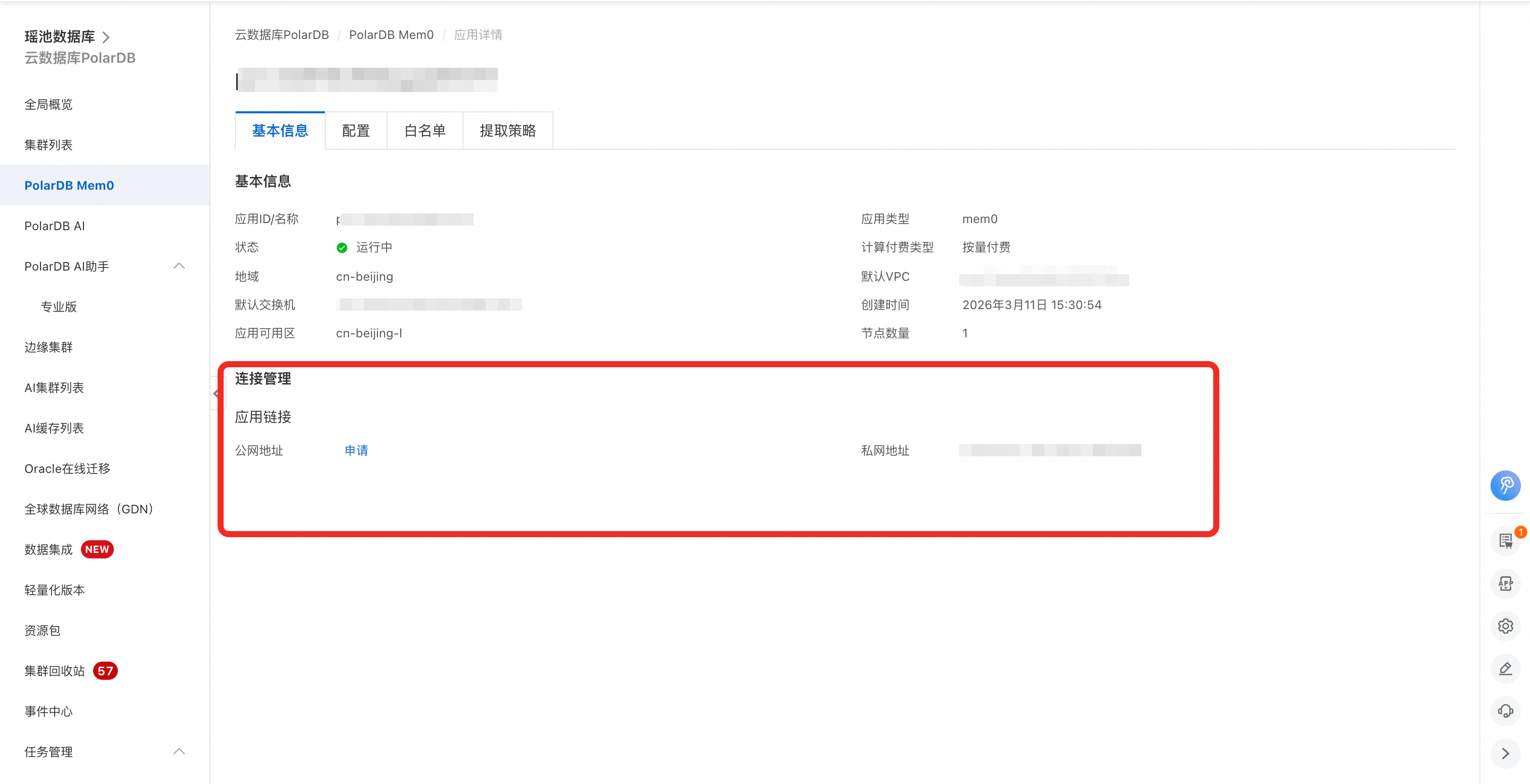Click the pencil feedback icon
The width and height of the screenshot is (1530, 784).
coord(1505,669)
